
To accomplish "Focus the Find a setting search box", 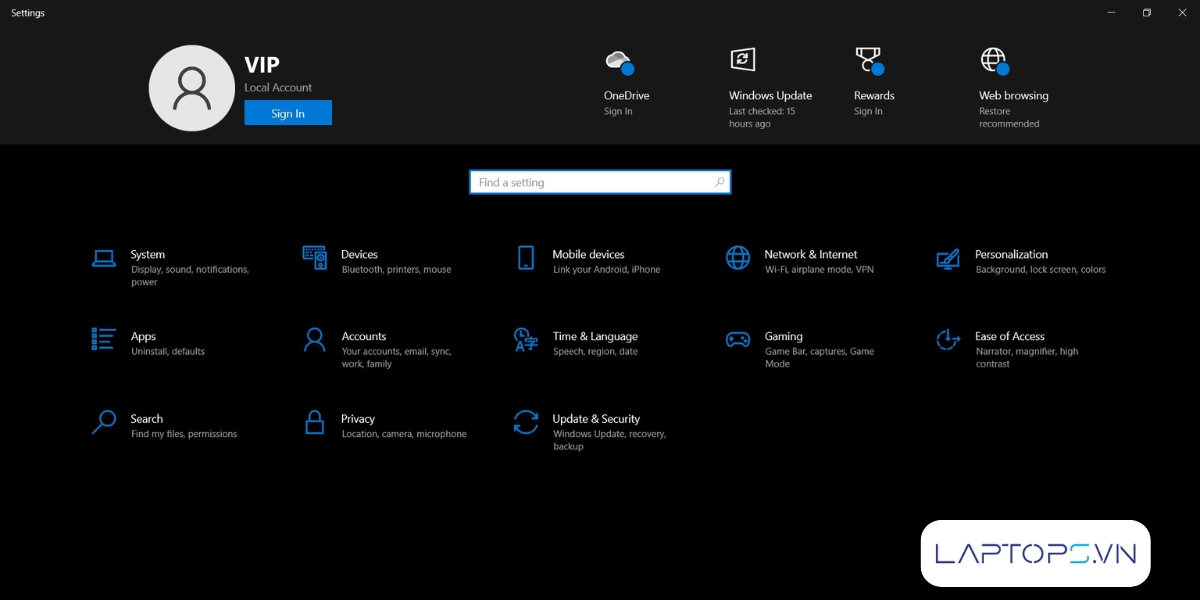I will pos(600,182).
